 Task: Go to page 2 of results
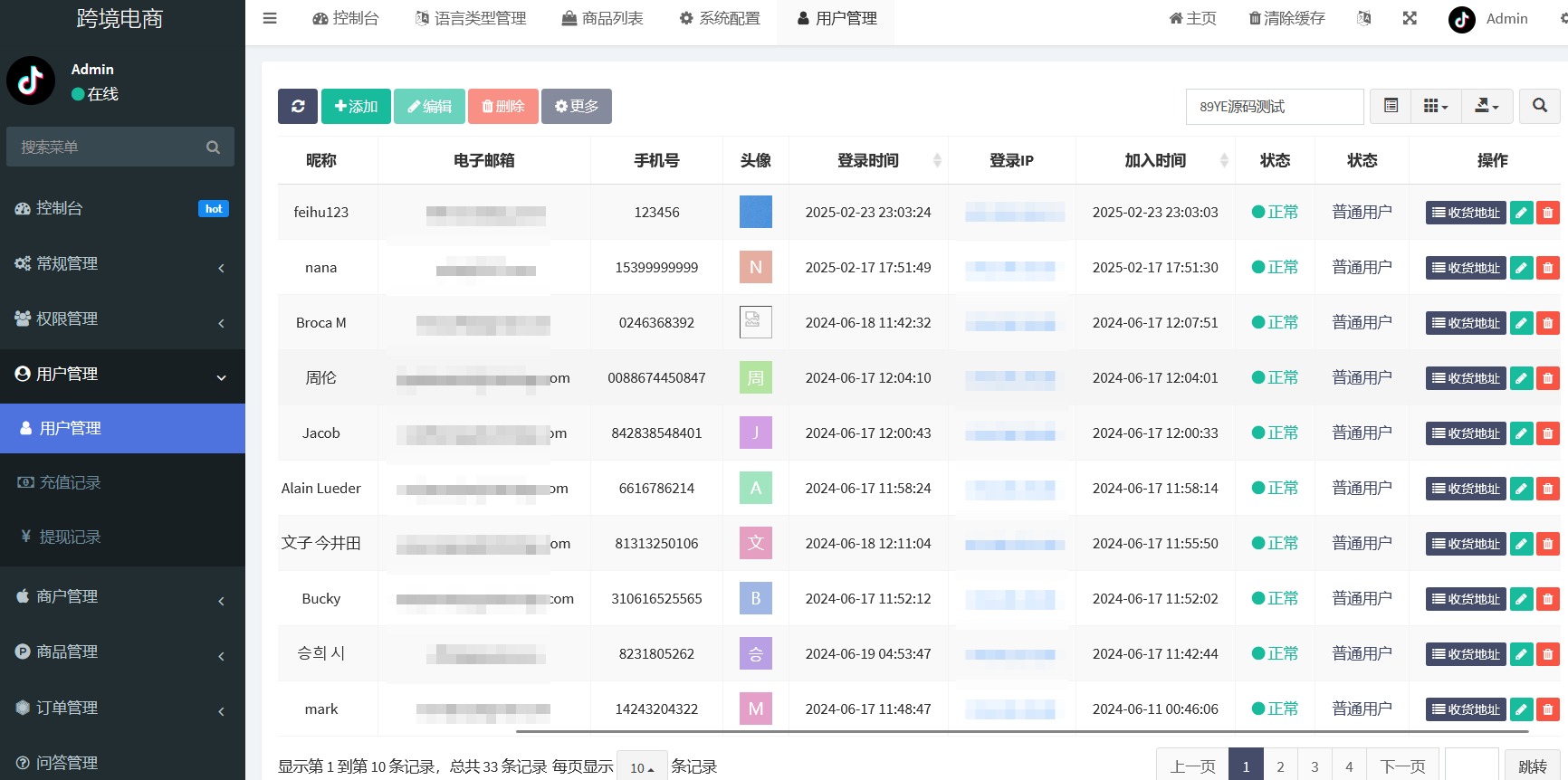click(1280, 766)
